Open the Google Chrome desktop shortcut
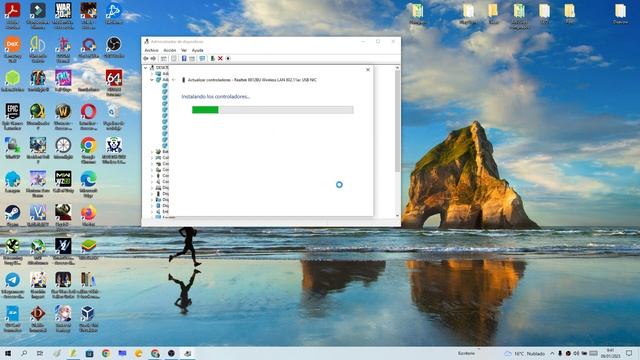This screenshot has height=360, width=640. point(88,151)
